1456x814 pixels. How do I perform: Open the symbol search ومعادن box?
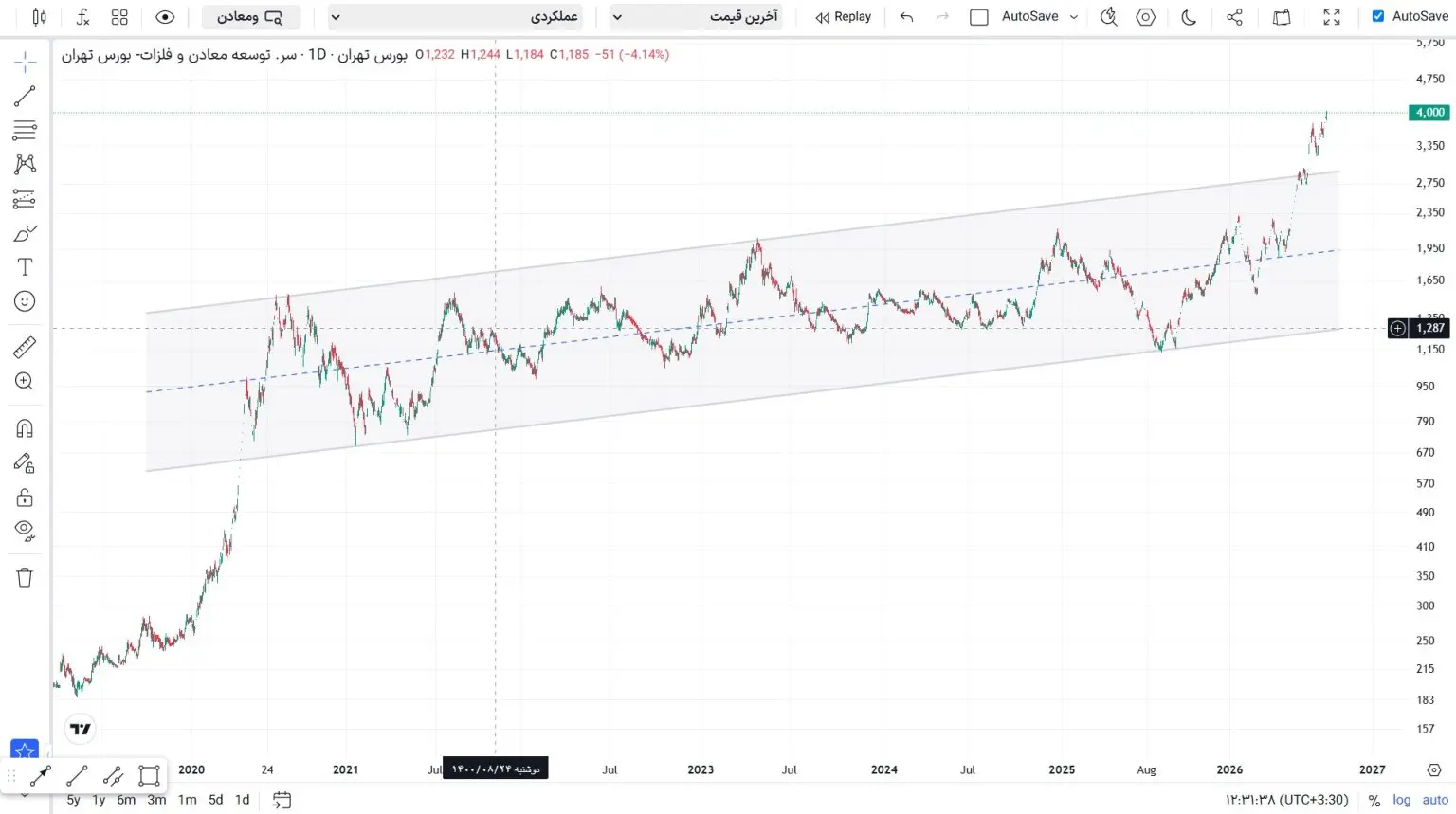[251, 17]
